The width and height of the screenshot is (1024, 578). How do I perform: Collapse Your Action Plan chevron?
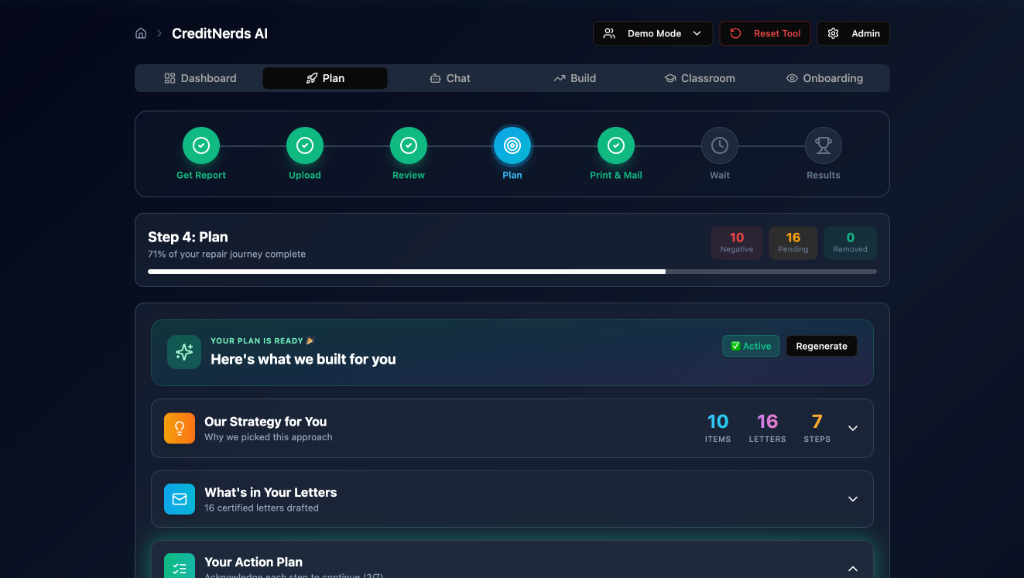(x=853, y=568)
